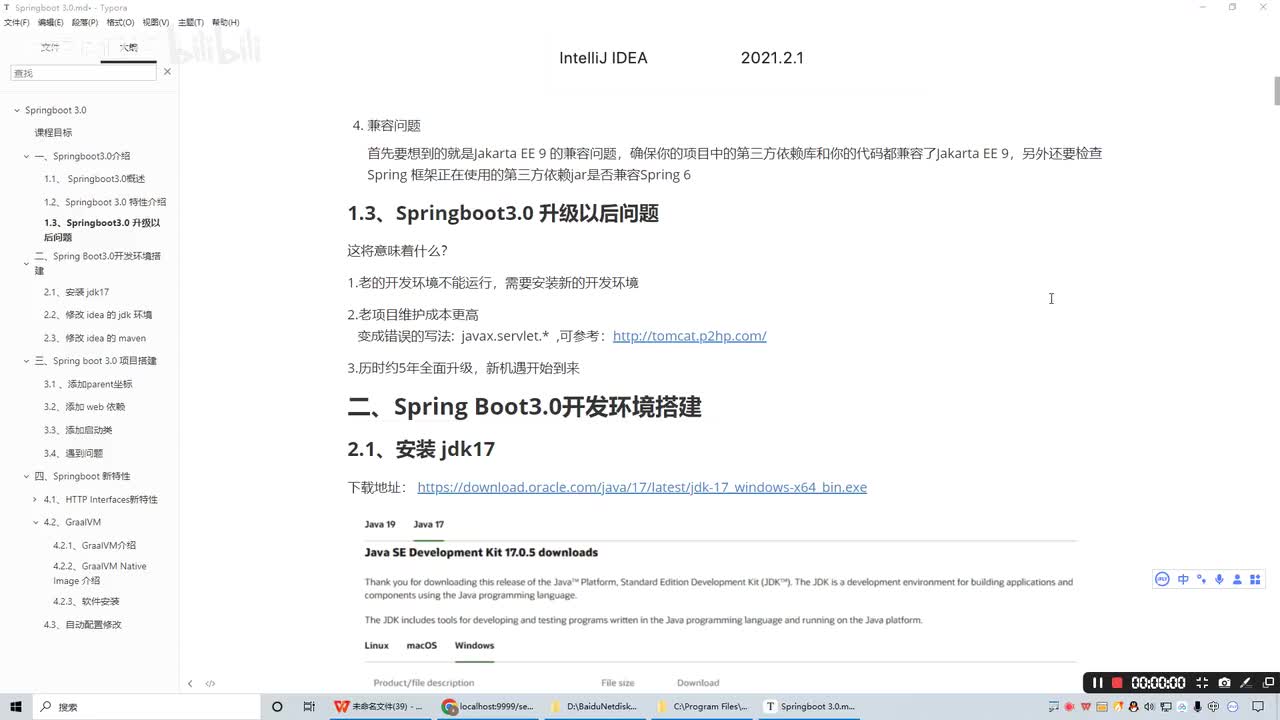Image resolution: width=1280 pixels, height=720 pixels.
Task: Open the Oracle jdk-17 download link
Action: tap(642, 487)
